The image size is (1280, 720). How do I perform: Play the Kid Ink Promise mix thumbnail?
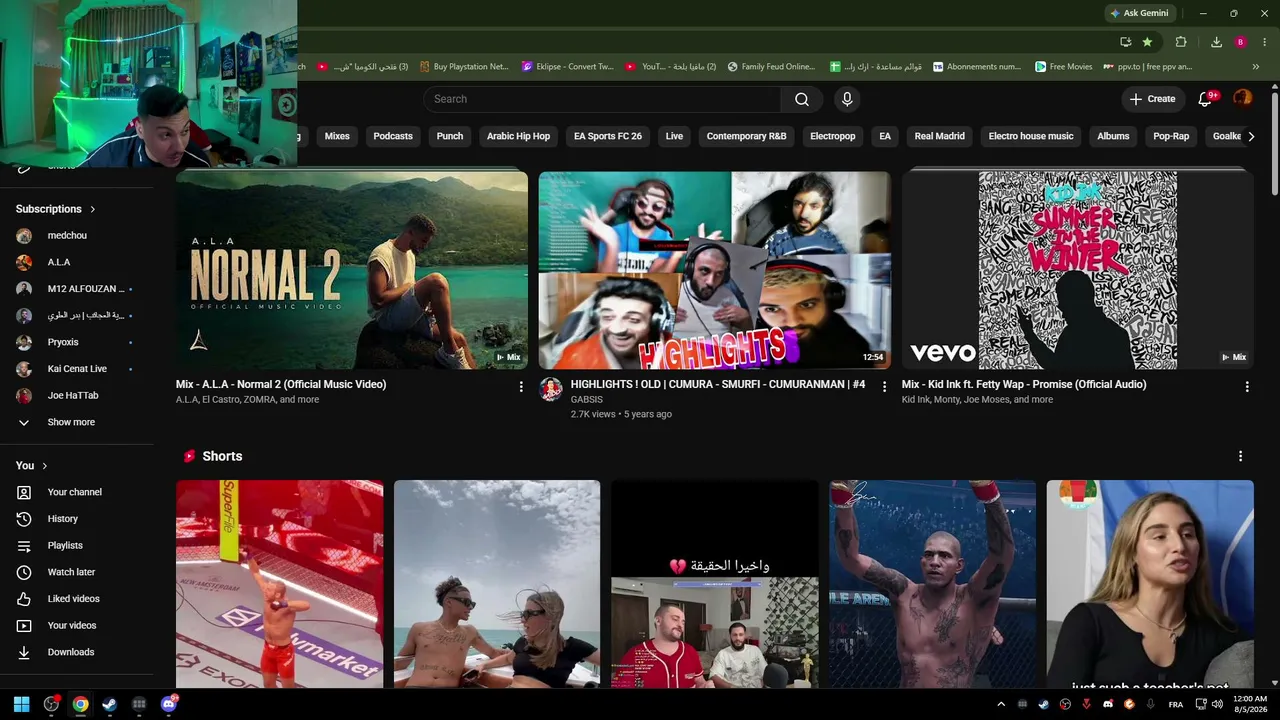coord(1078,270)
